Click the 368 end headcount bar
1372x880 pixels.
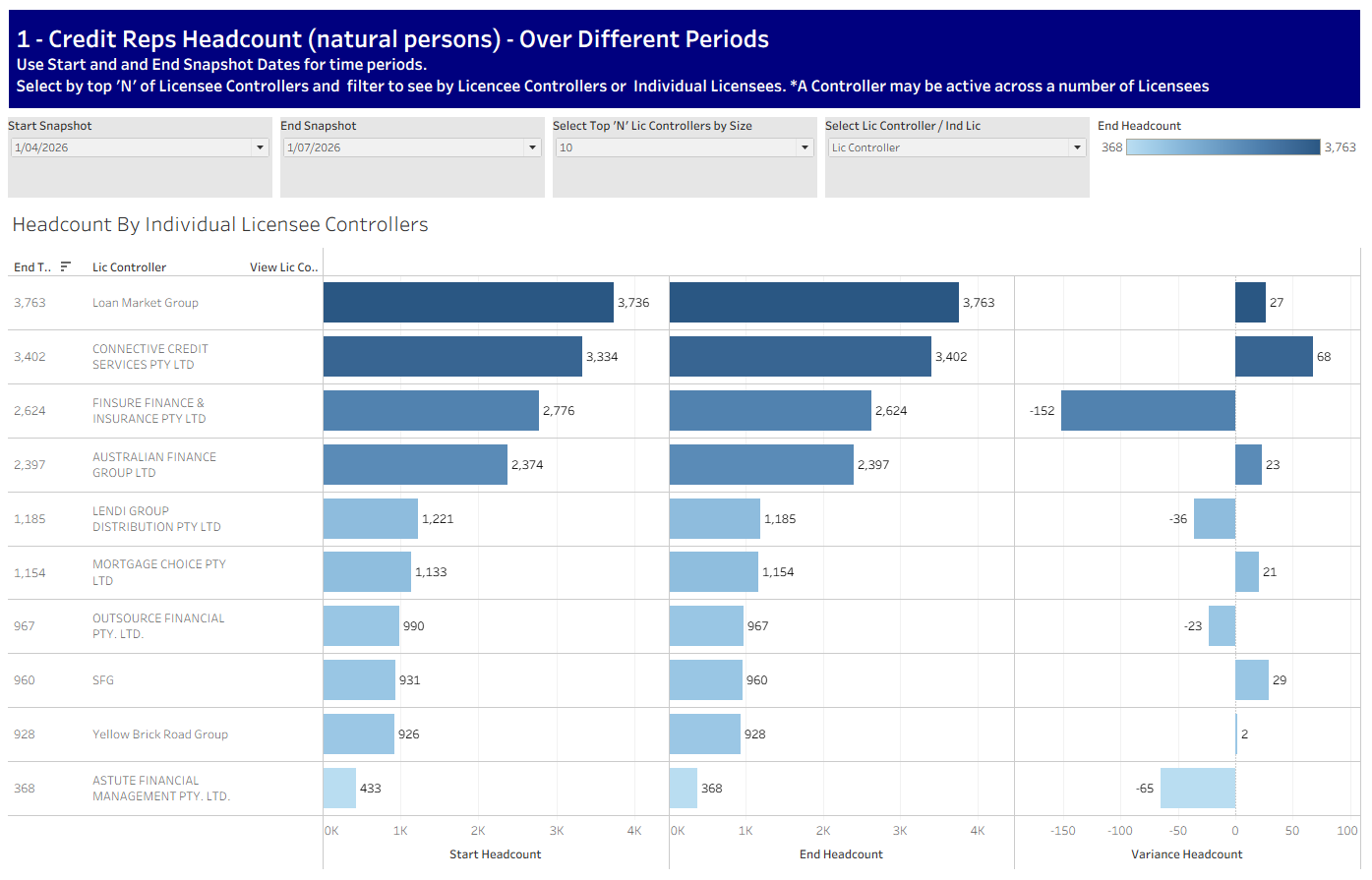pos(684,789)
